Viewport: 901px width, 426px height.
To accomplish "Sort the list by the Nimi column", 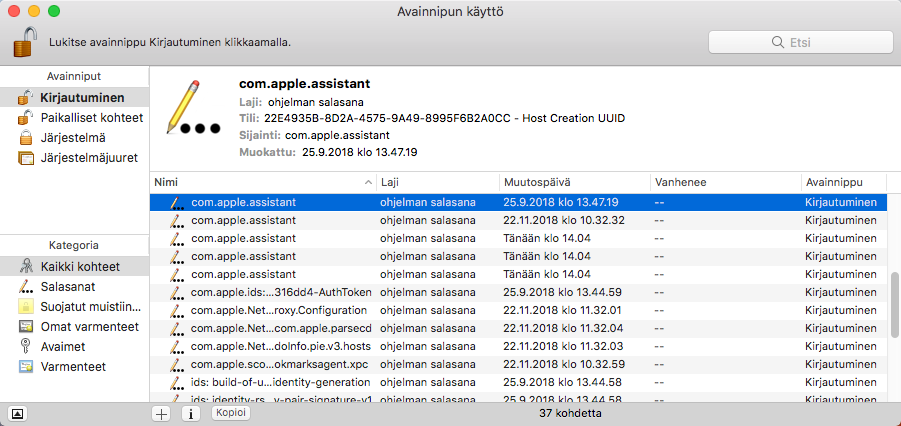I will click(260, 182).
